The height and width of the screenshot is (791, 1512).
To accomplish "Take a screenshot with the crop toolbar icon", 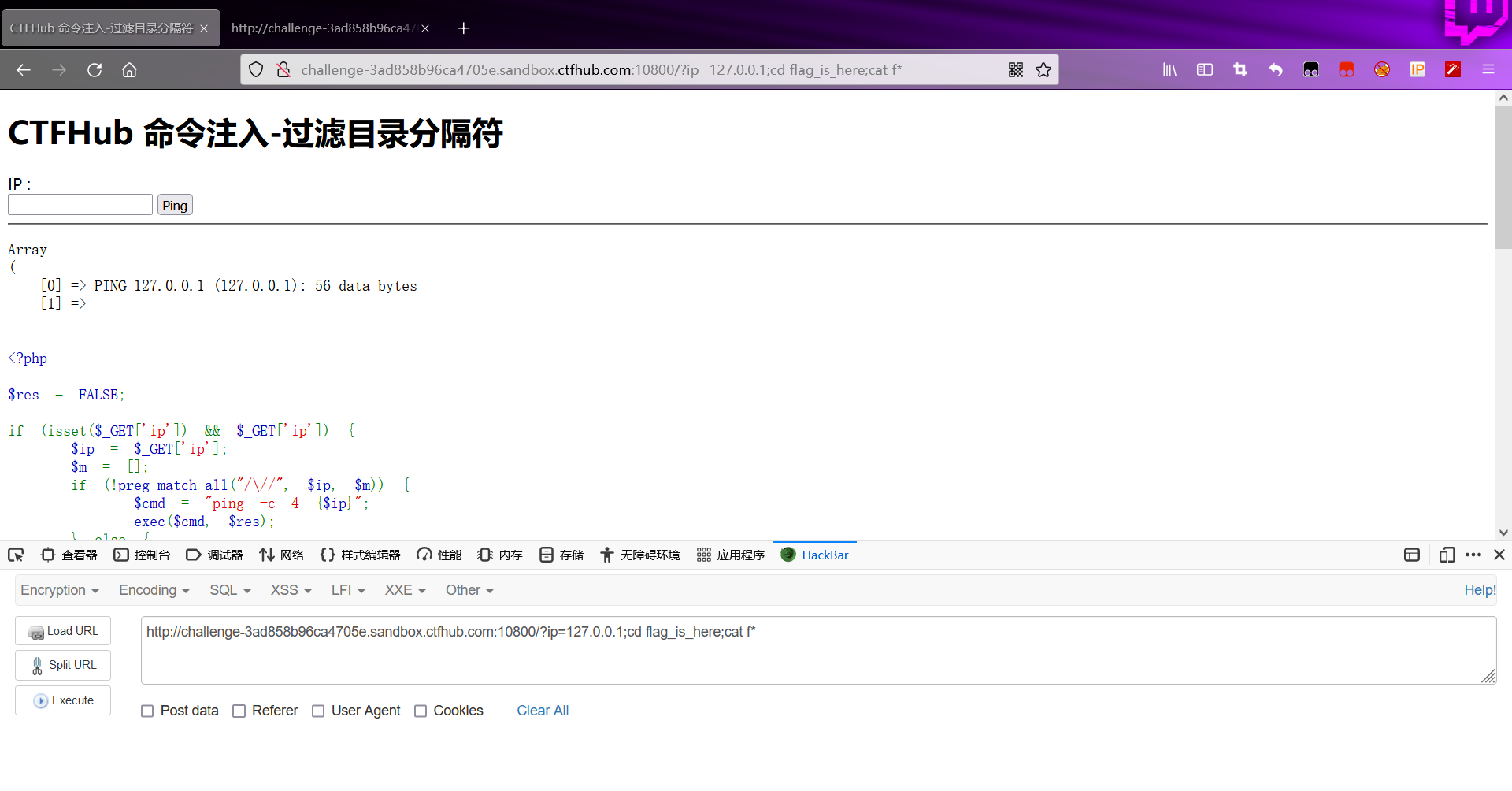I will coord(1240,69).
